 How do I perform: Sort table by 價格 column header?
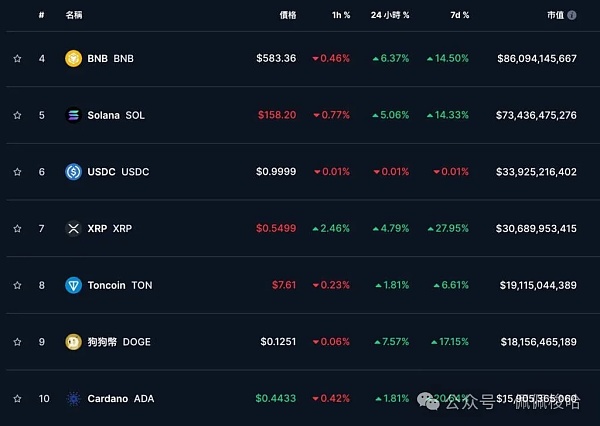click(x=288, y=16)
